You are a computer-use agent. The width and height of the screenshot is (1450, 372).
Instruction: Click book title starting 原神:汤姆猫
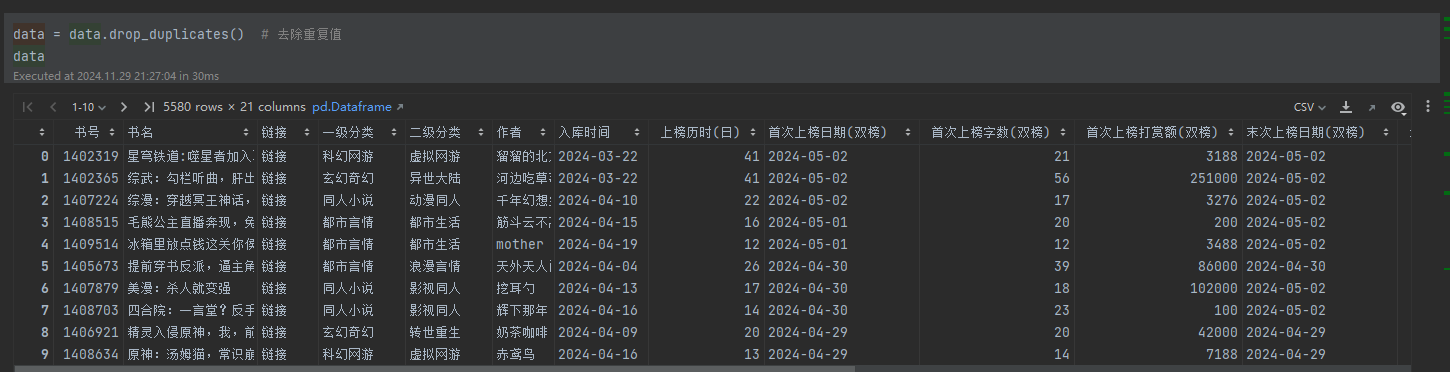click(190, 354)
